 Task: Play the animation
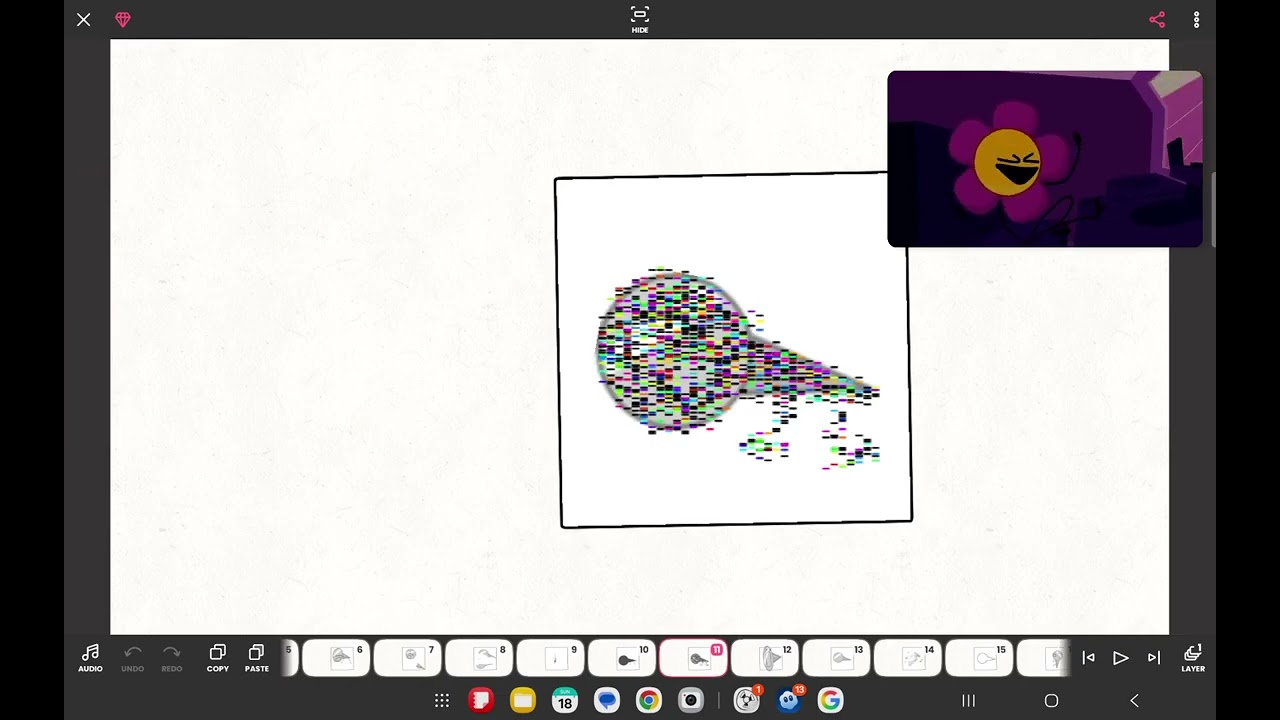(1121, 658)
